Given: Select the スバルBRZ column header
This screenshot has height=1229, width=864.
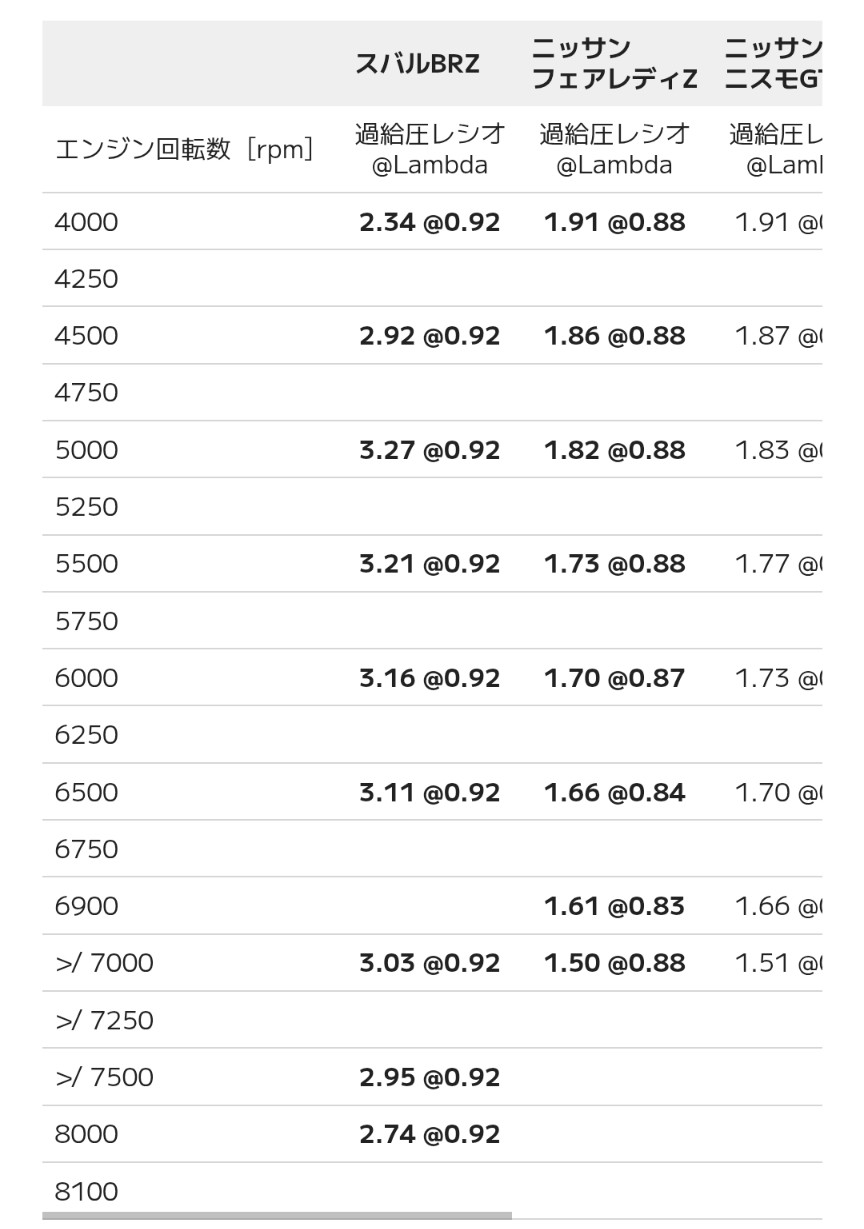Looking at the screenshot, I should (x=417, y=64).
